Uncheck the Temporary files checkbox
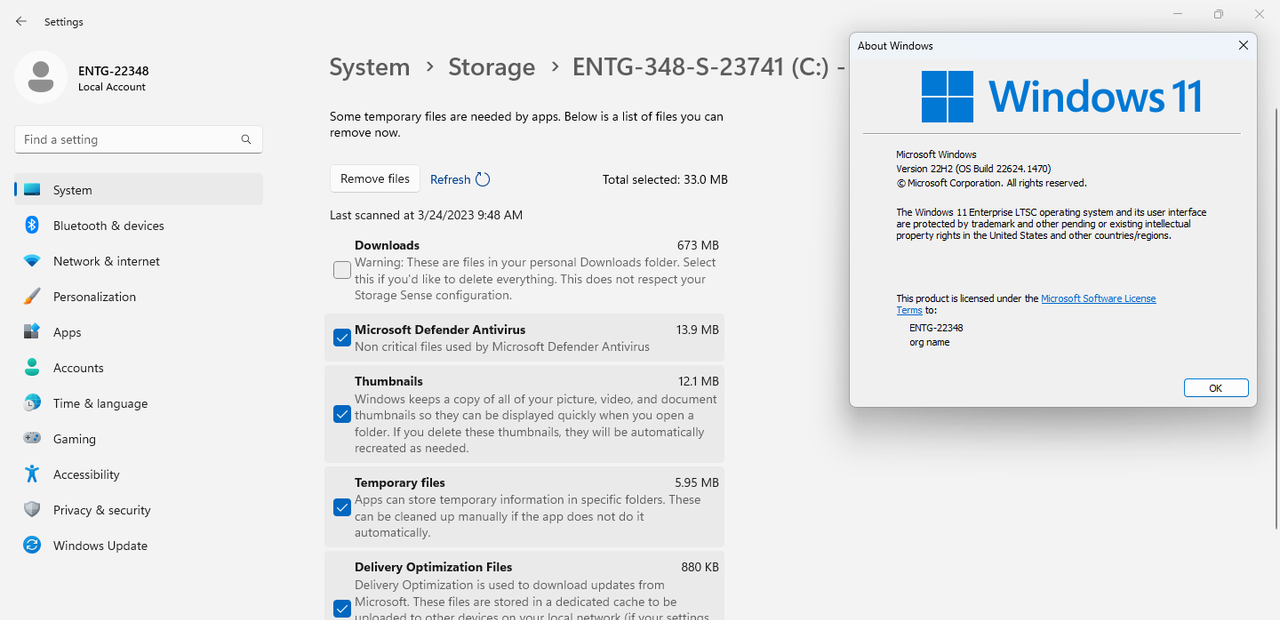Viewport: 1280px width, 620px height. click(x=342, y=507)
